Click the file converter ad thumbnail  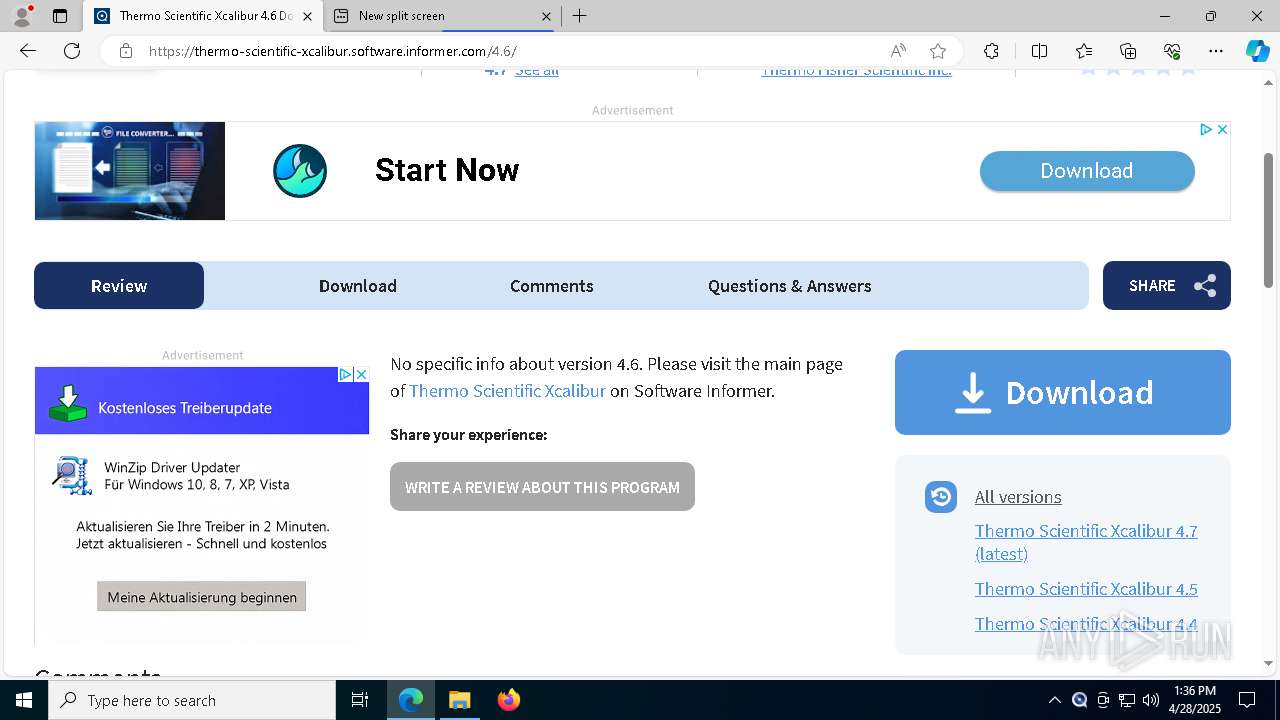pos(130,171)
